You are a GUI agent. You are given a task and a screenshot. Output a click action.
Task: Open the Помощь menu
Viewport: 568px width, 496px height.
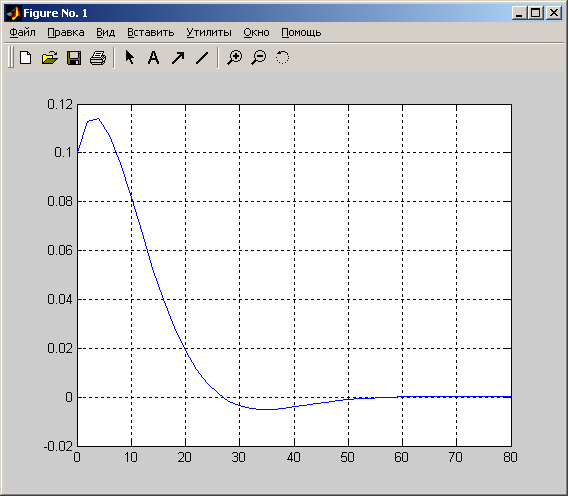(x=301, y=33)
